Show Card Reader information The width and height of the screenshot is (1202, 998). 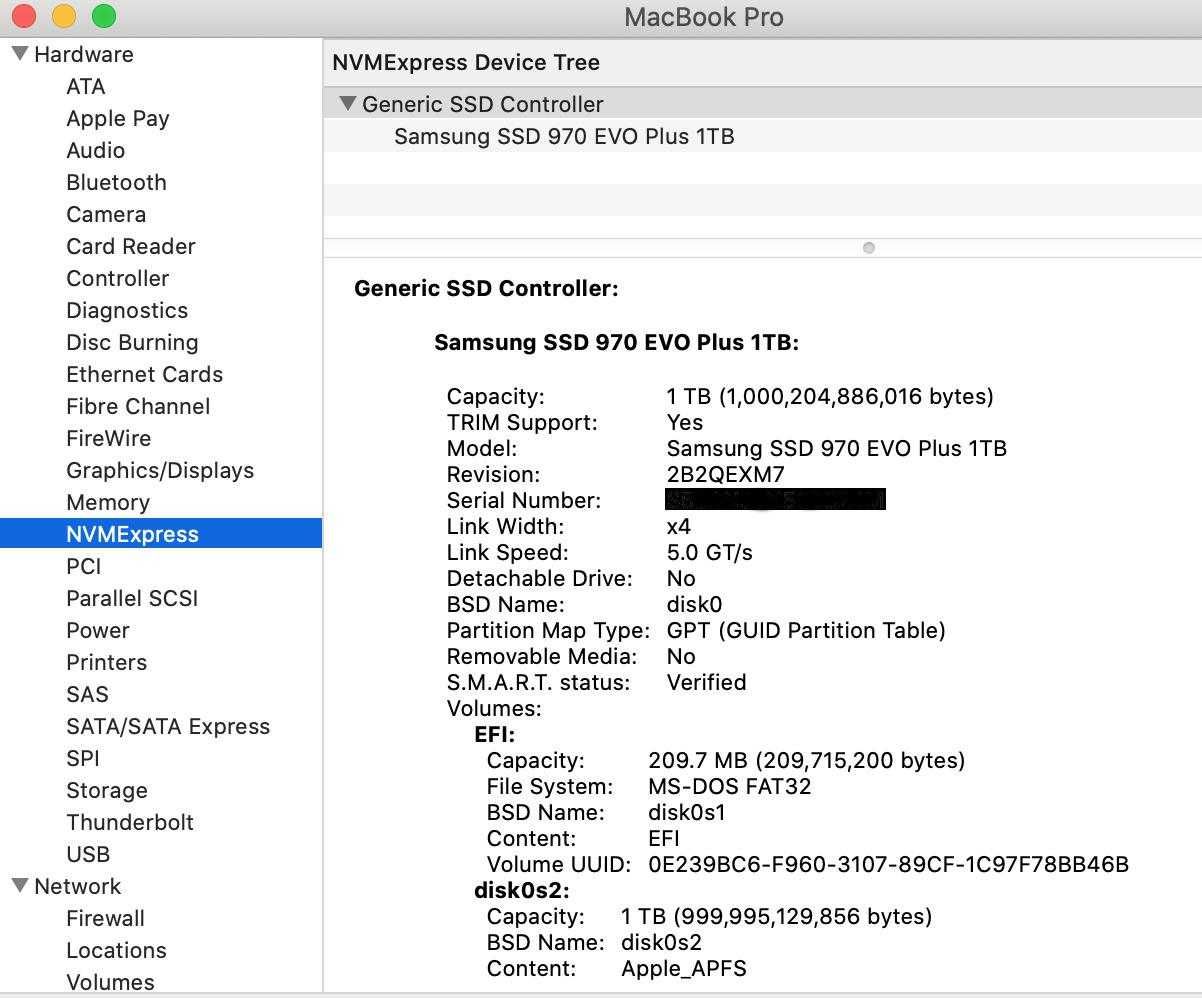click(131, 246)
